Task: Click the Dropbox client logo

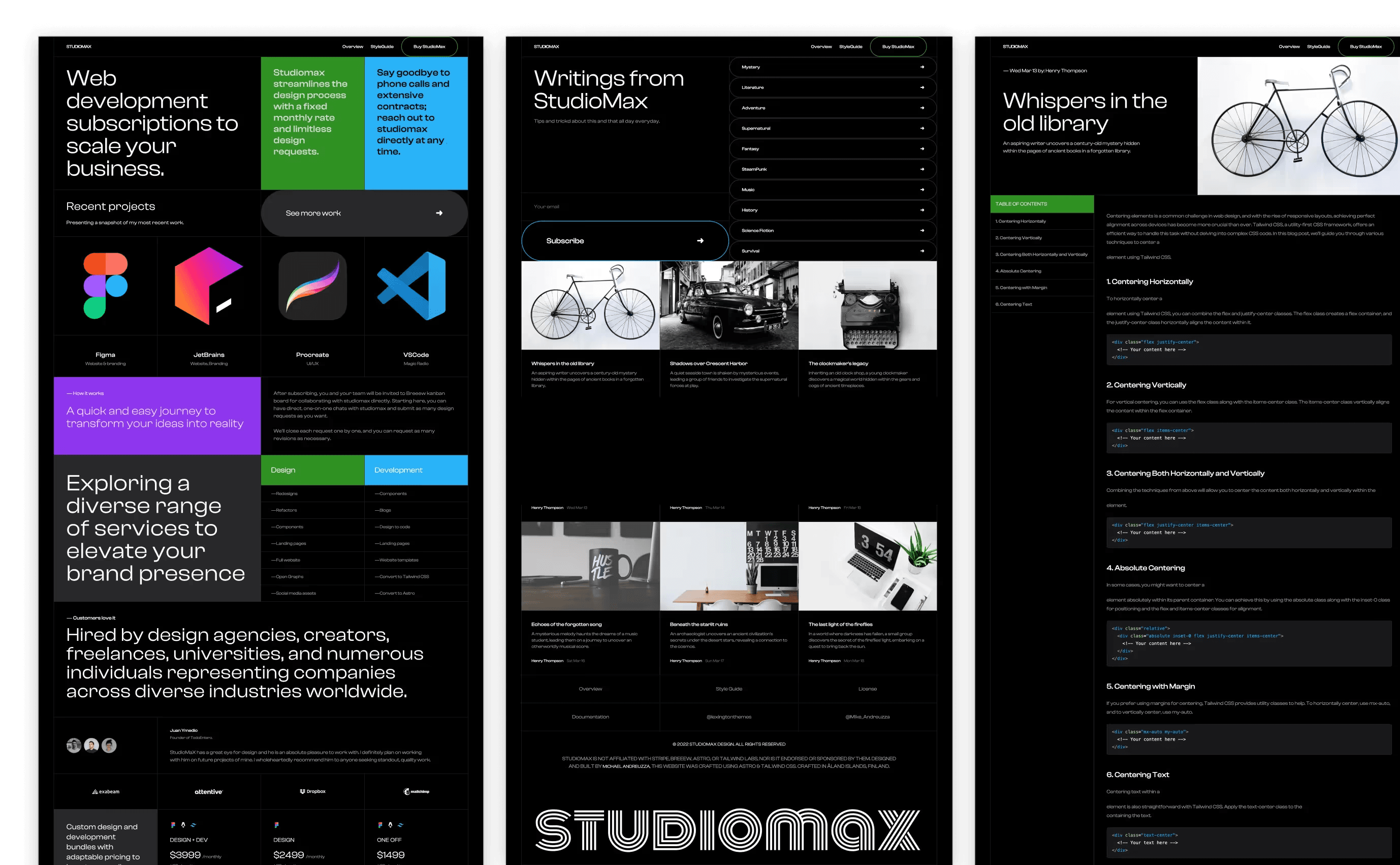Action: [312, 792]
